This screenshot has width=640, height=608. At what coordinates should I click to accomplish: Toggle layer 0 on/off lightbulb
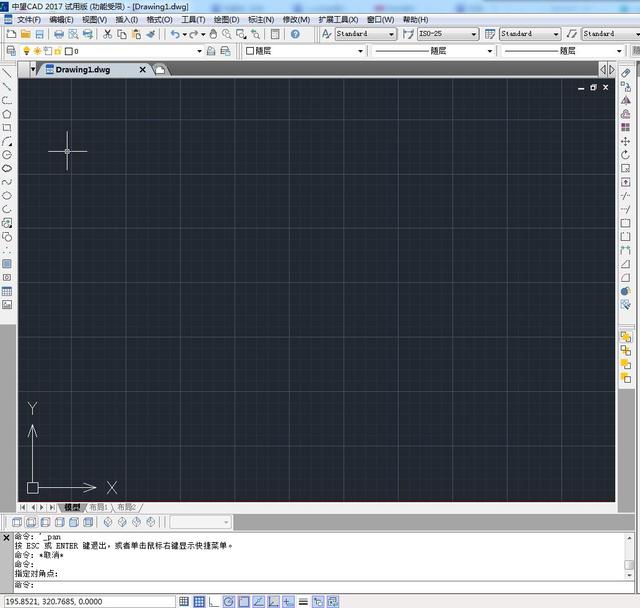point(27,51)
